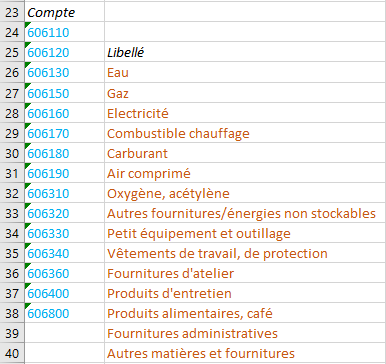This screenshot has height=364, width=386.
Task: Select 'Vêtements de travail, de protection' cell
Action: coord(245,253)
